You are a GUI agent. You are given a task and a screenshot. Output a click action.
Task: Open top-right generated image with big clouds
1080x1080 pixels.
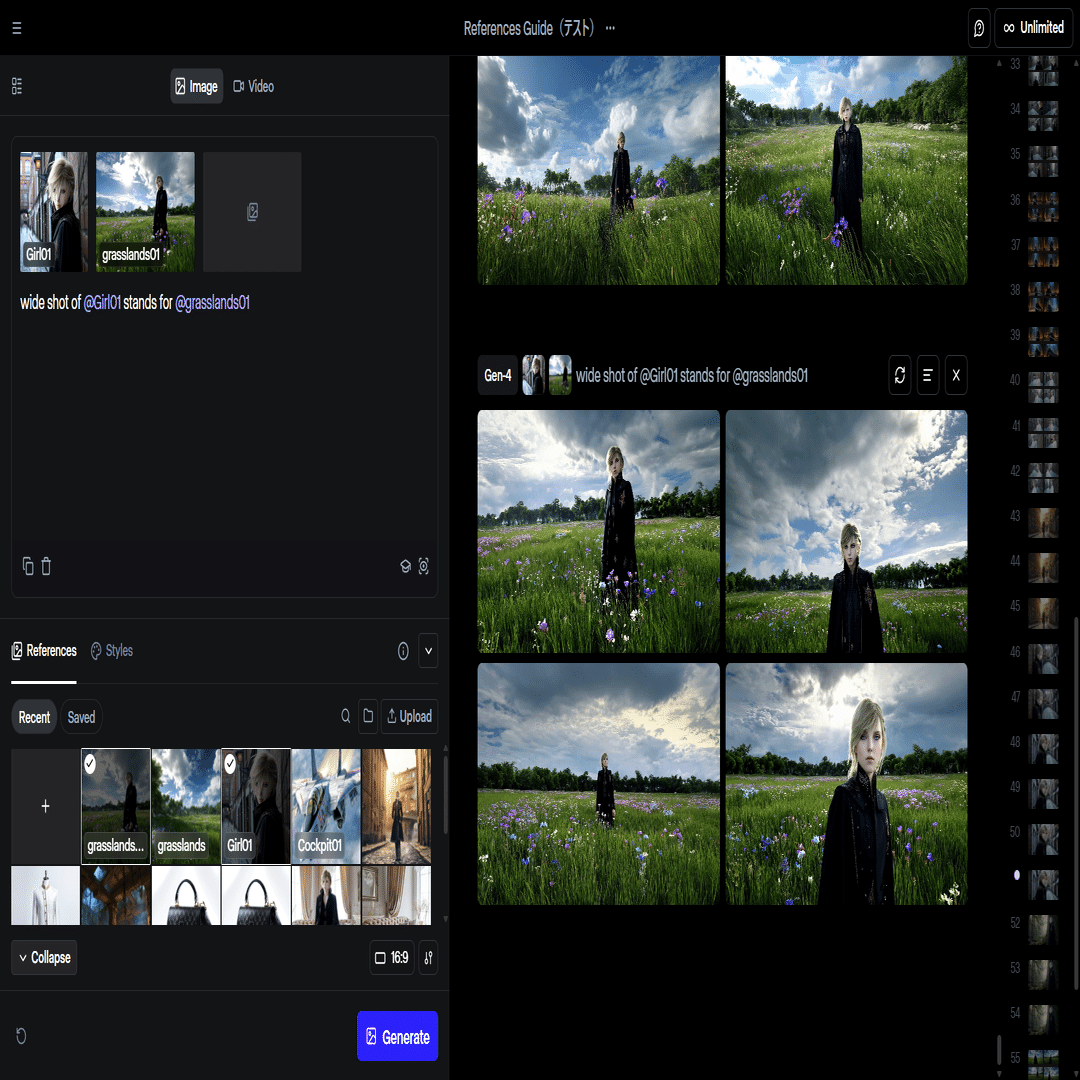847,531
